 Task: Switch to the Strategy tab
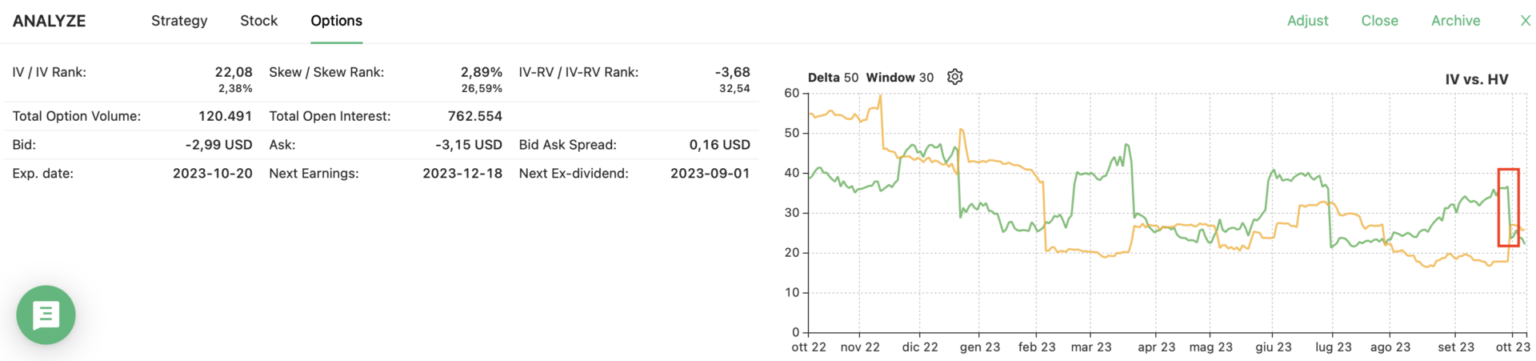[x=179, y=21]
